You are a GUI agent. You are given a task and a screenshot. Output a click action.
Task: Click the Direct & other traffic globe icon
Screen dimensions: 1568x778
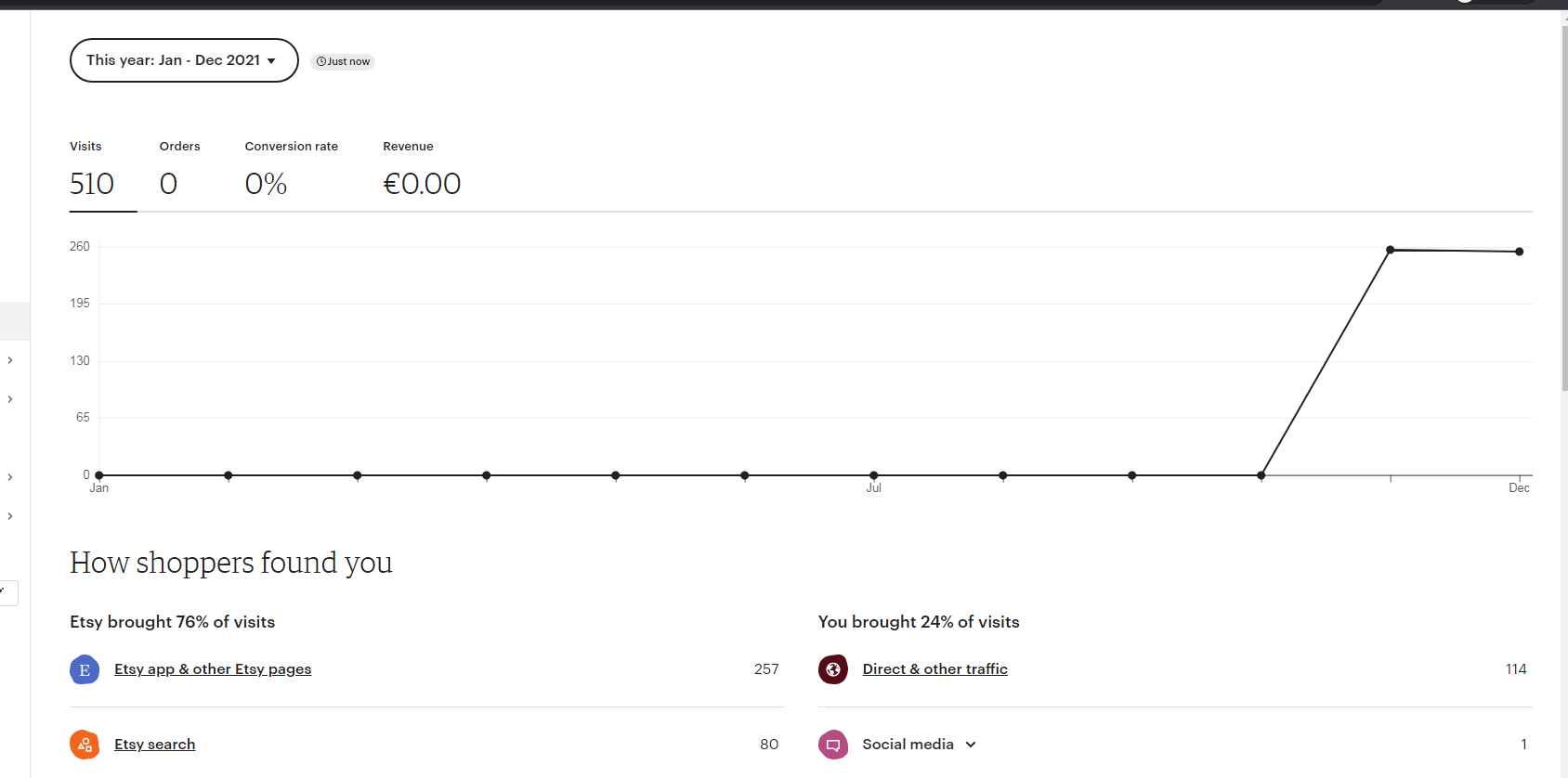tap(833, 669)
